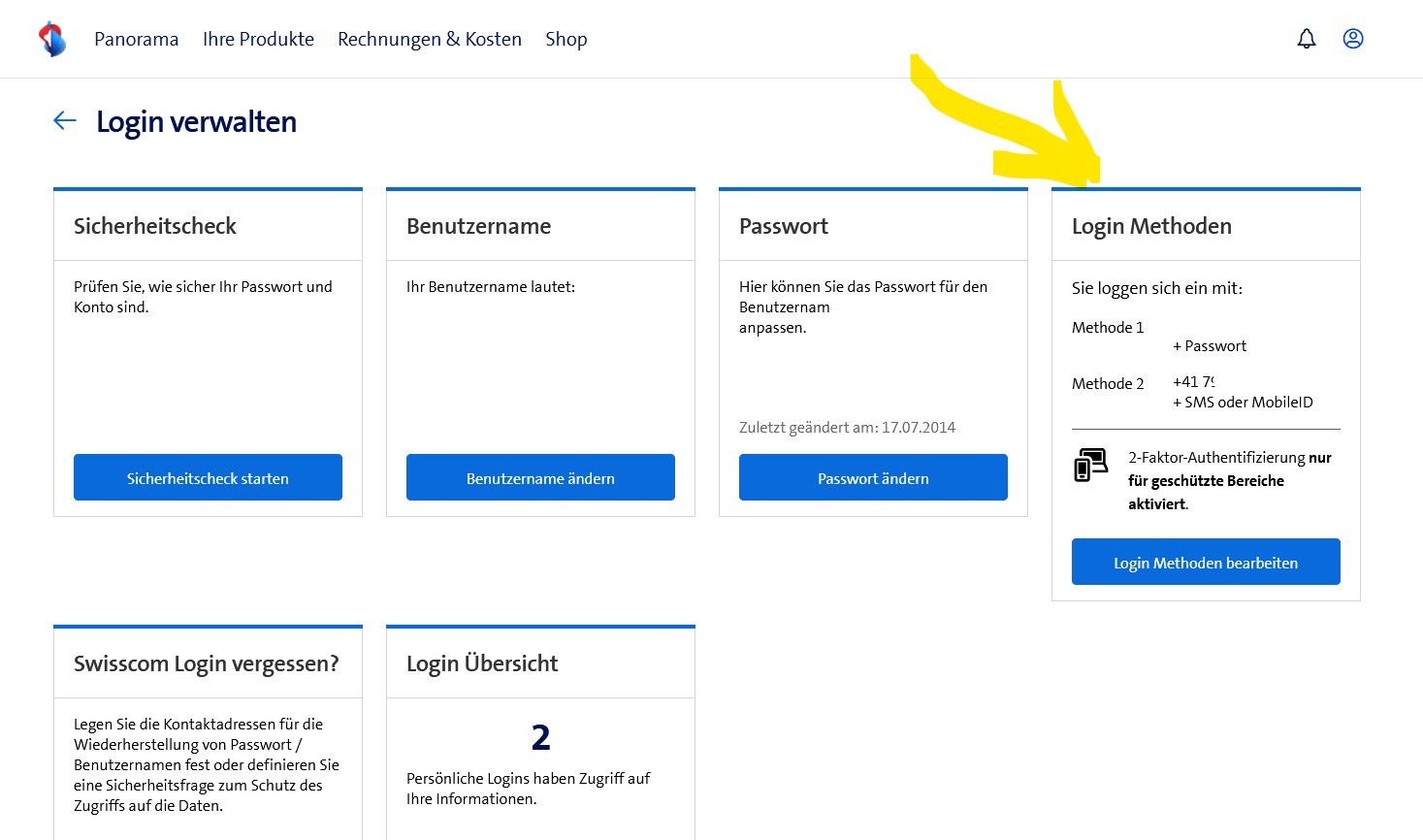Click the 2-factor authentication devices icon
The image size is (1423, 840).
click(1090, 466)
